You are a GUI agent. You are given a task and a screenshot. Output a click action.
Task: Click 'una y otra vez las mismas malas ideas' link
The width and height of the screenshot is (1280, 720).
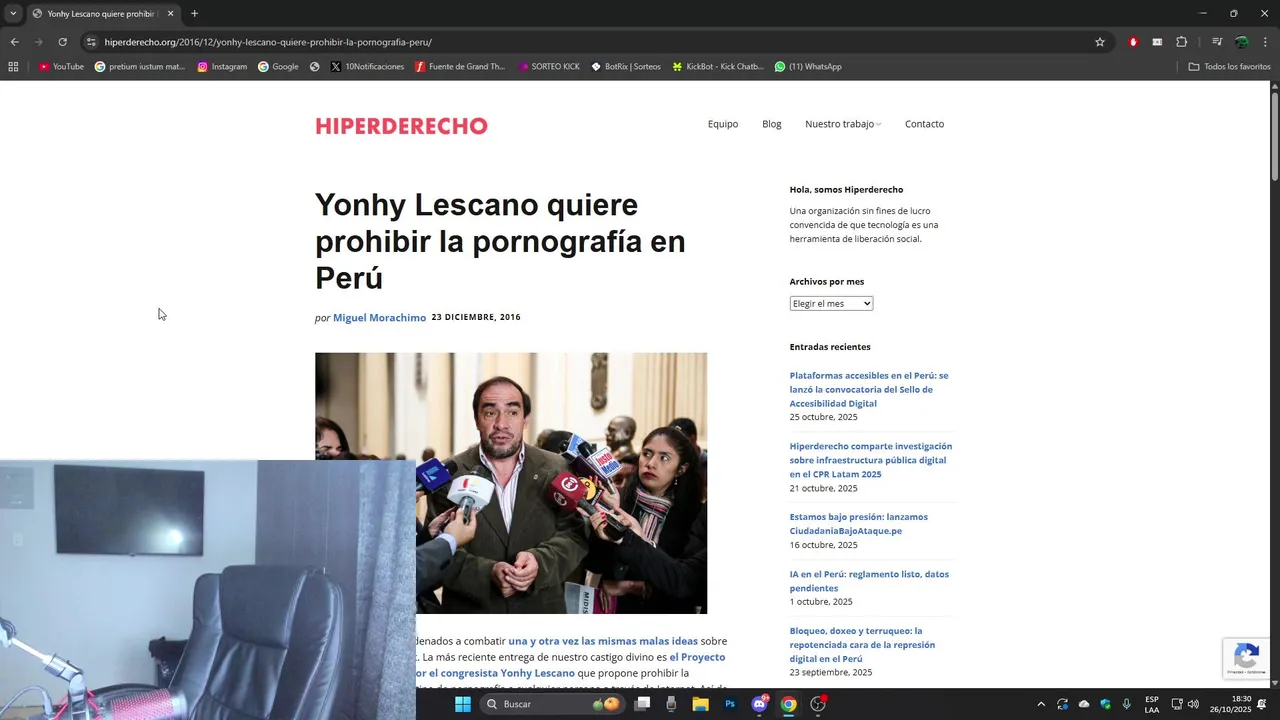(603, 641)
